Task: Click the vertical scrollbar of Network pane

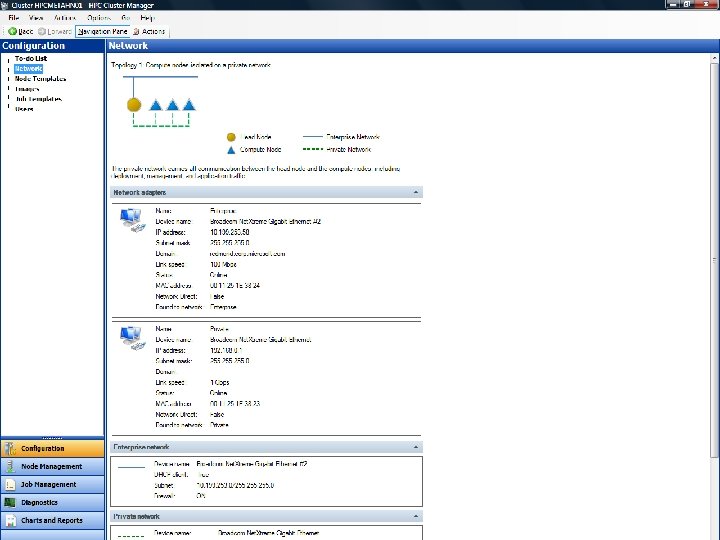Action: tap(714, 260)
